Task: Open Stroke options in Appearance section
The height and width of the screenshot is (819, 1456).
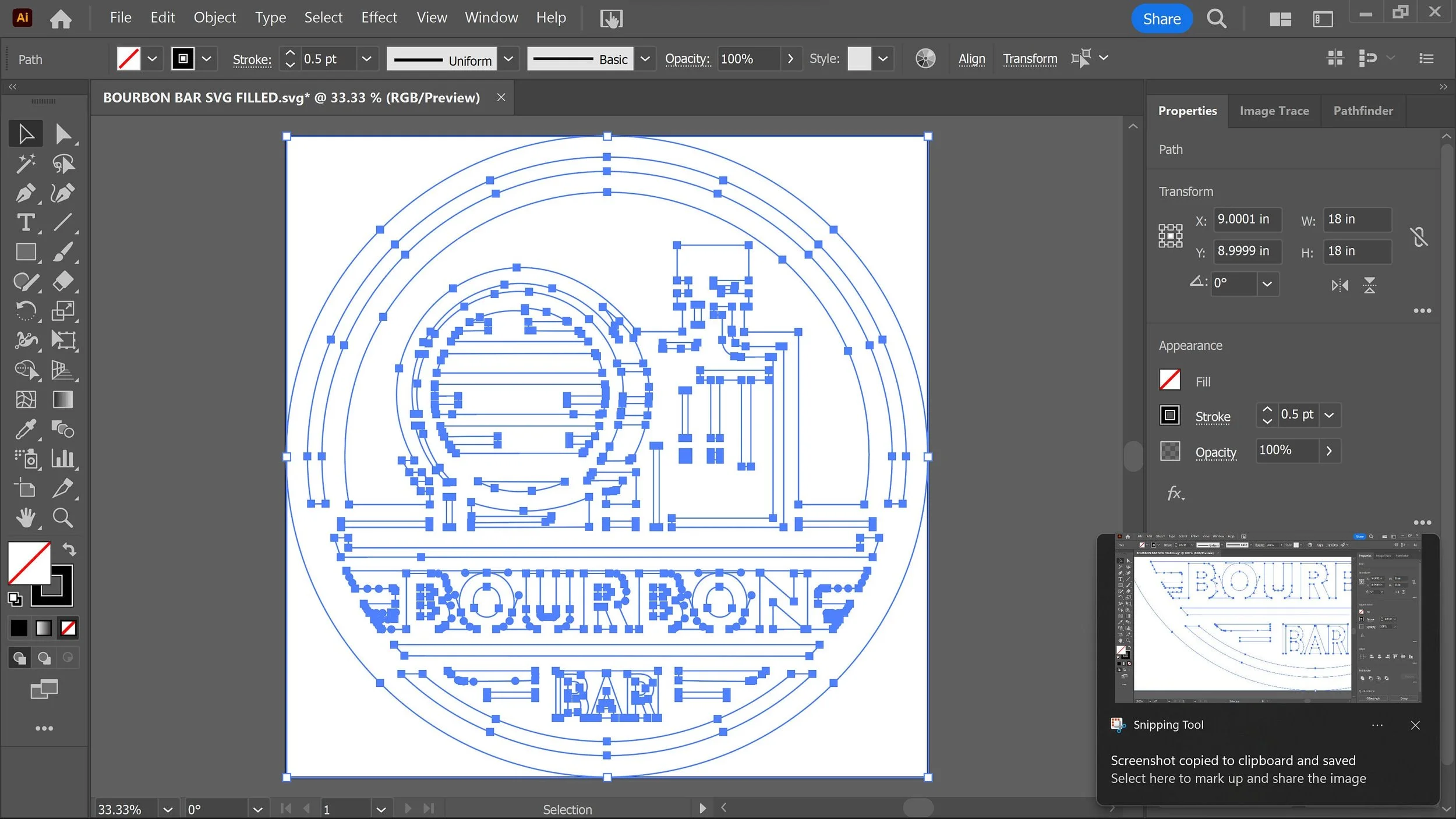Action: (1213, 417)
